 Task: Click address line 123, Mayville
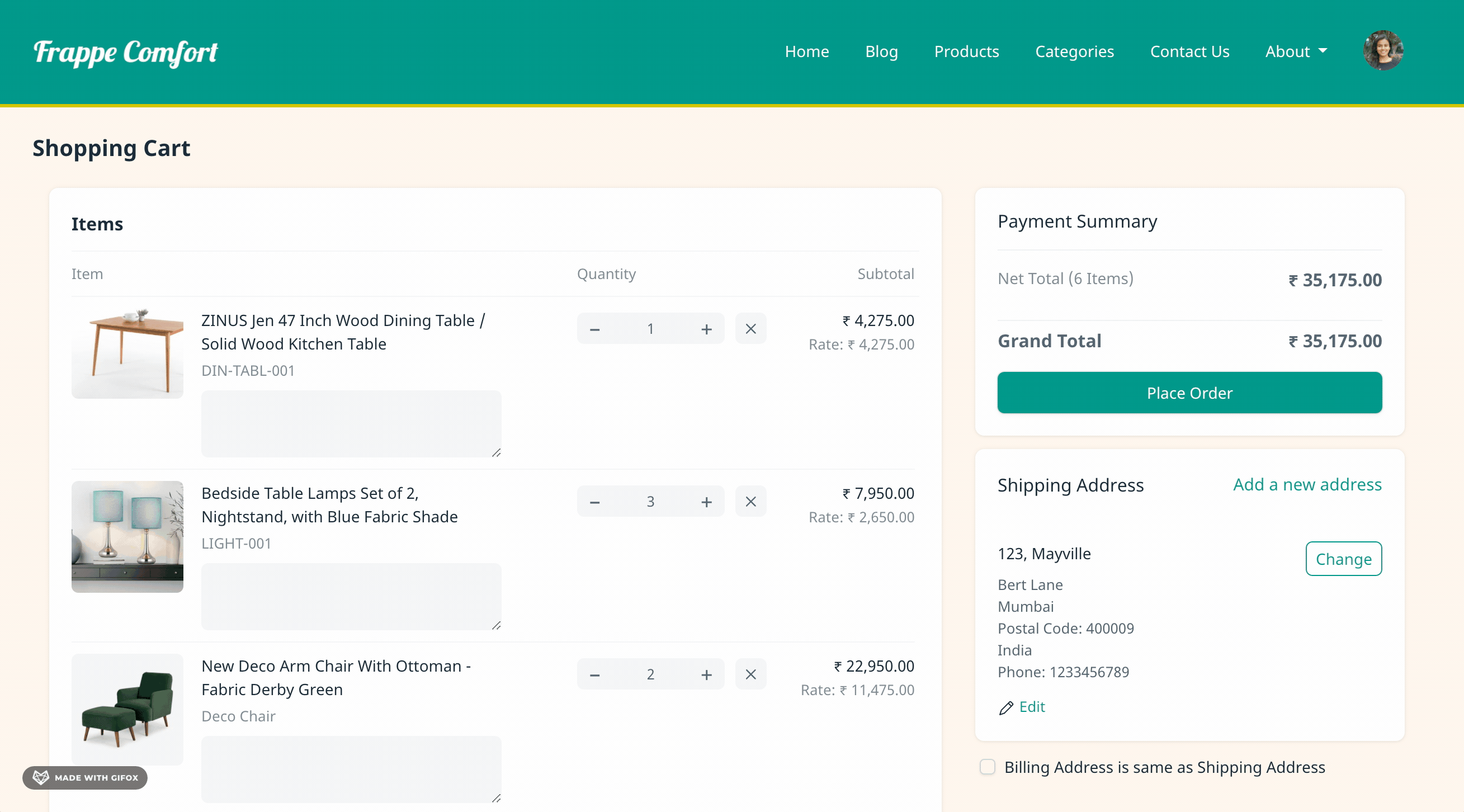[1045, 554]
